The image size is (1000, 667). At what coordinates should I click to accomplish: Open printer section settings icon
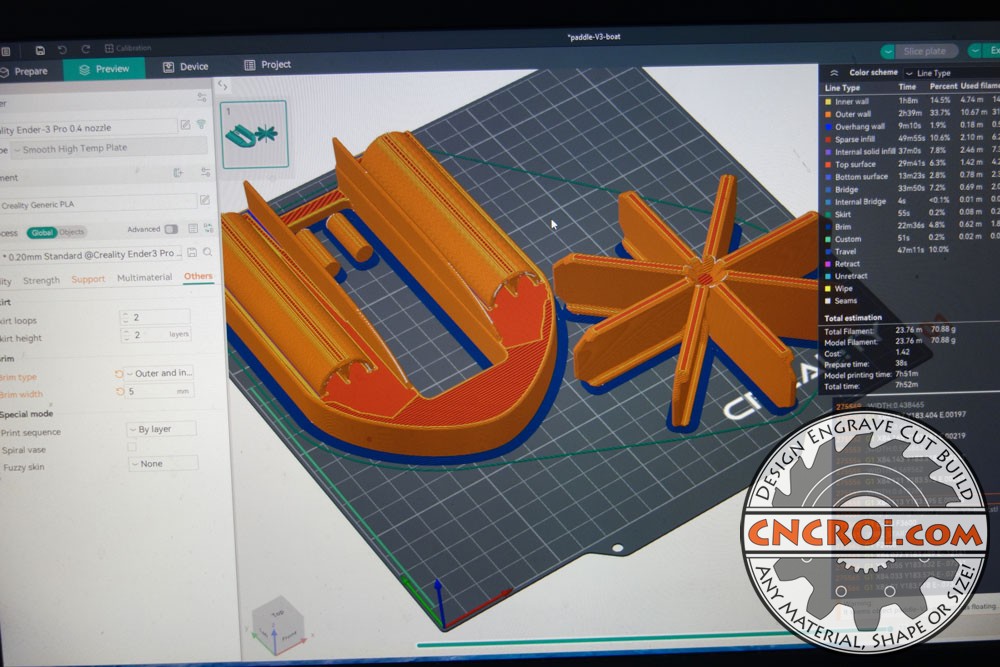click(202, 97)
